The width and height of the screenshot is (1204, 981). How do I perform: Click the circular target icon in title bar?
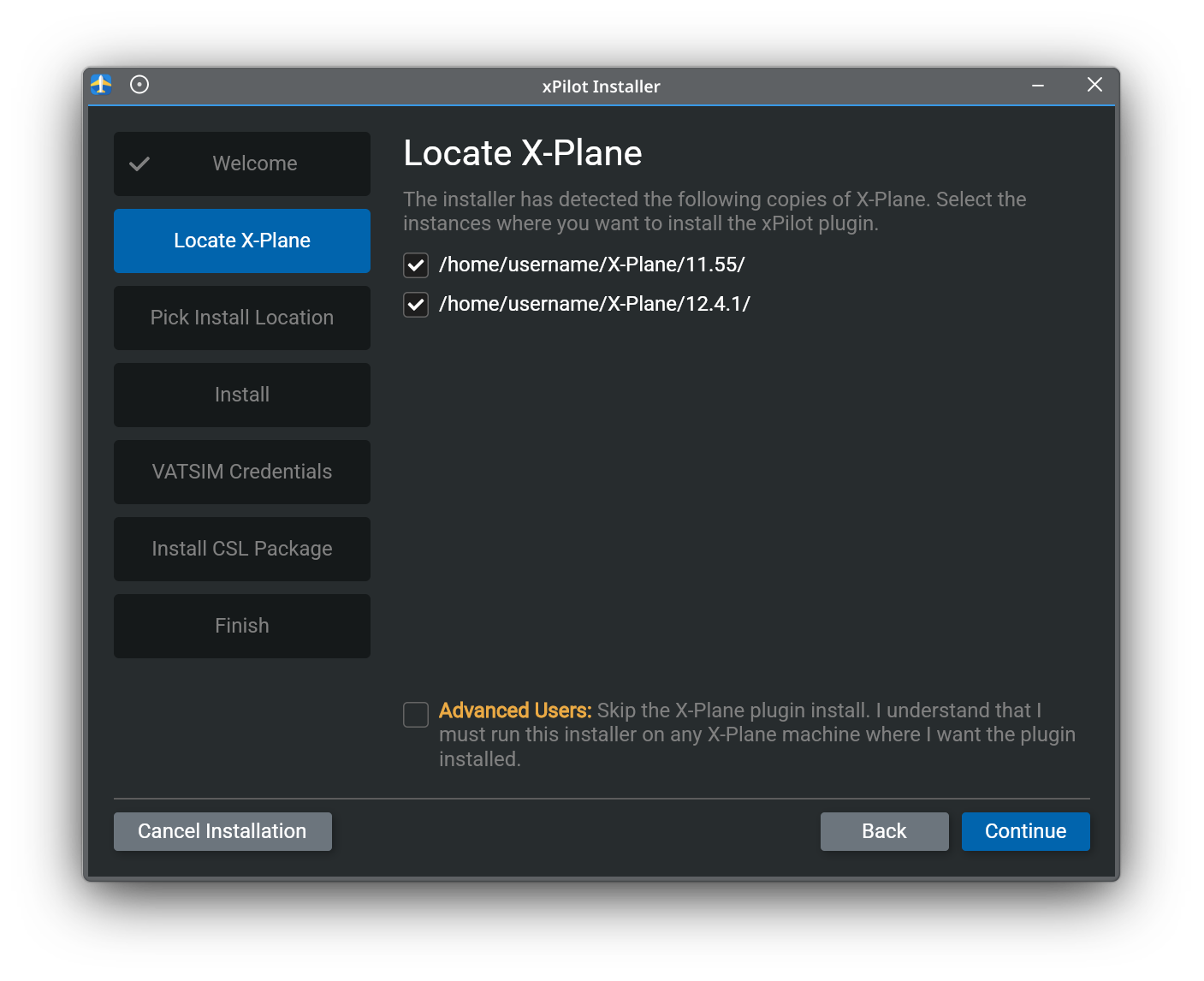click(139, 85)
